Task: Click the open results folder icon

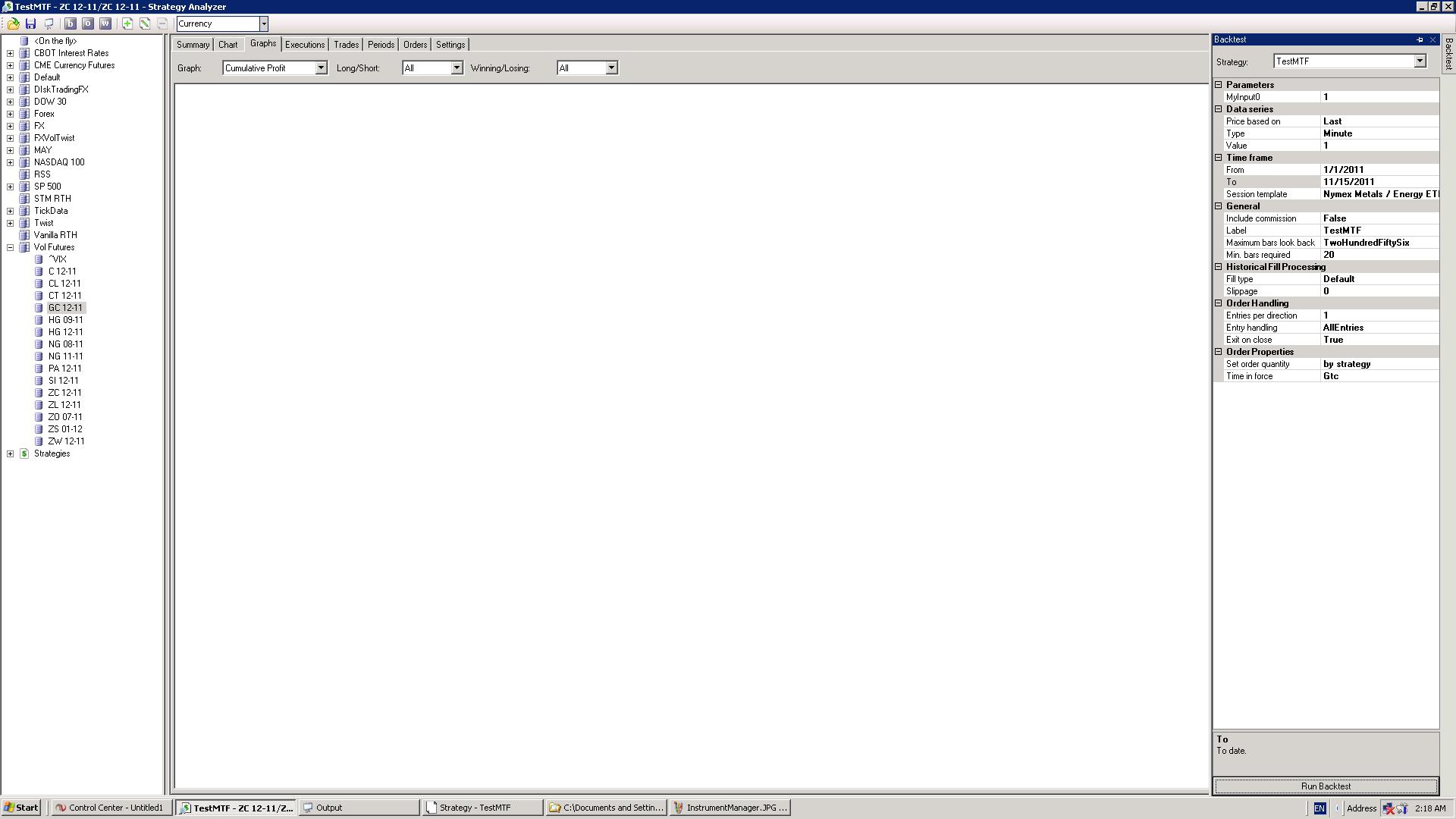Action: pyautogui.click(x=13, y=24)
